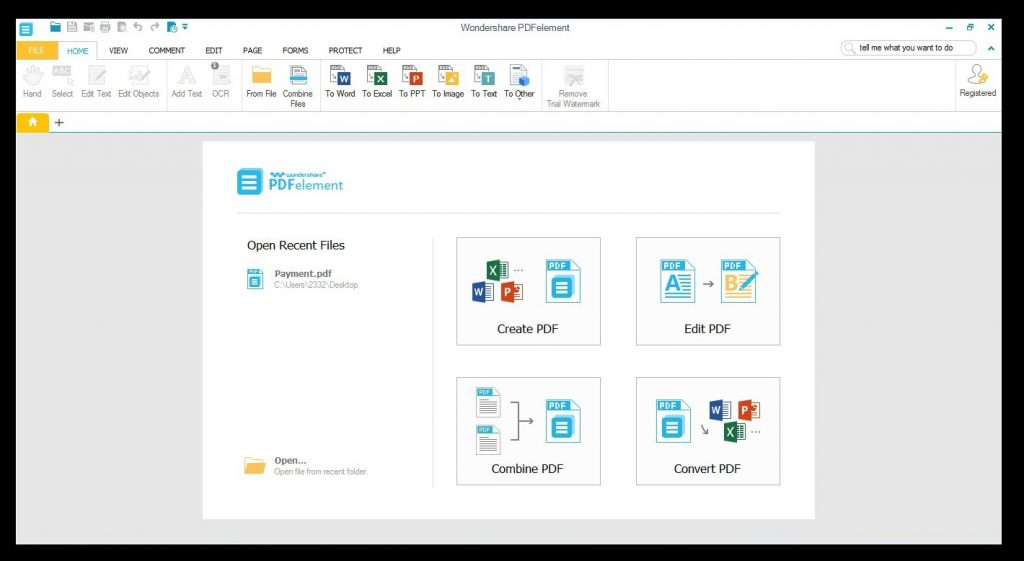Create PDF using From File
The image size is (1024, 561).
click(261, 82)
